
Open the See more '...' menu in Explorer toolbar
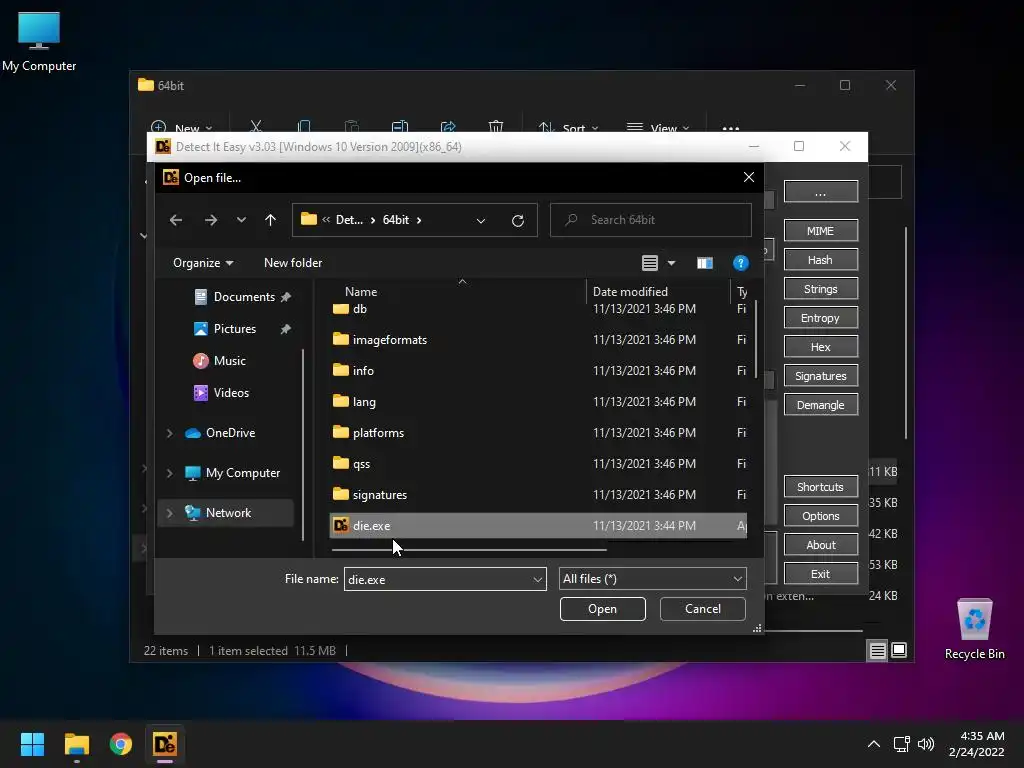tap(731, 127)
